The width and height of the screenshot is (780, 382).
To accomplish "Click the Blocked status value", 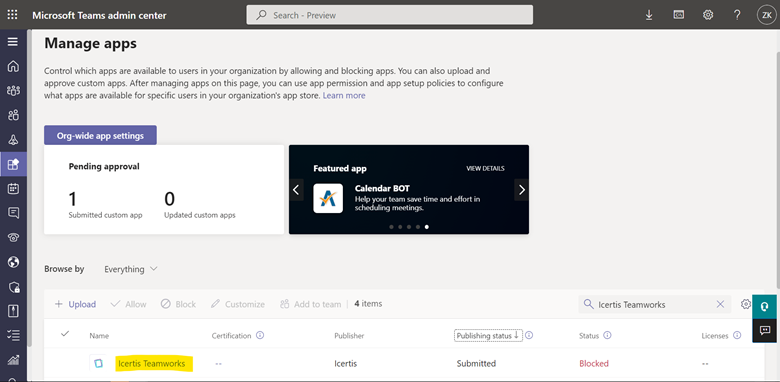I will [x=594, y=364].
